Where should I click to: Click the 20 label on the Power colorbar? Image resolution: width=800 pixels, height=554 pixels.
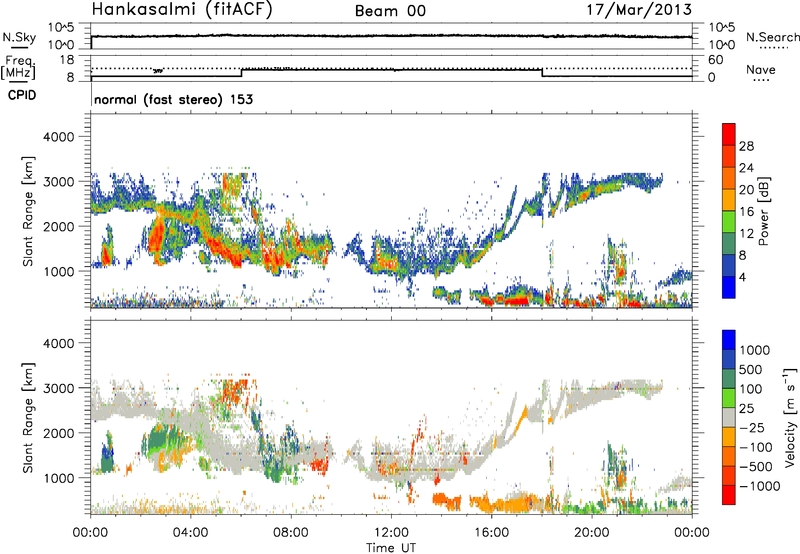(x=746, y=190)
